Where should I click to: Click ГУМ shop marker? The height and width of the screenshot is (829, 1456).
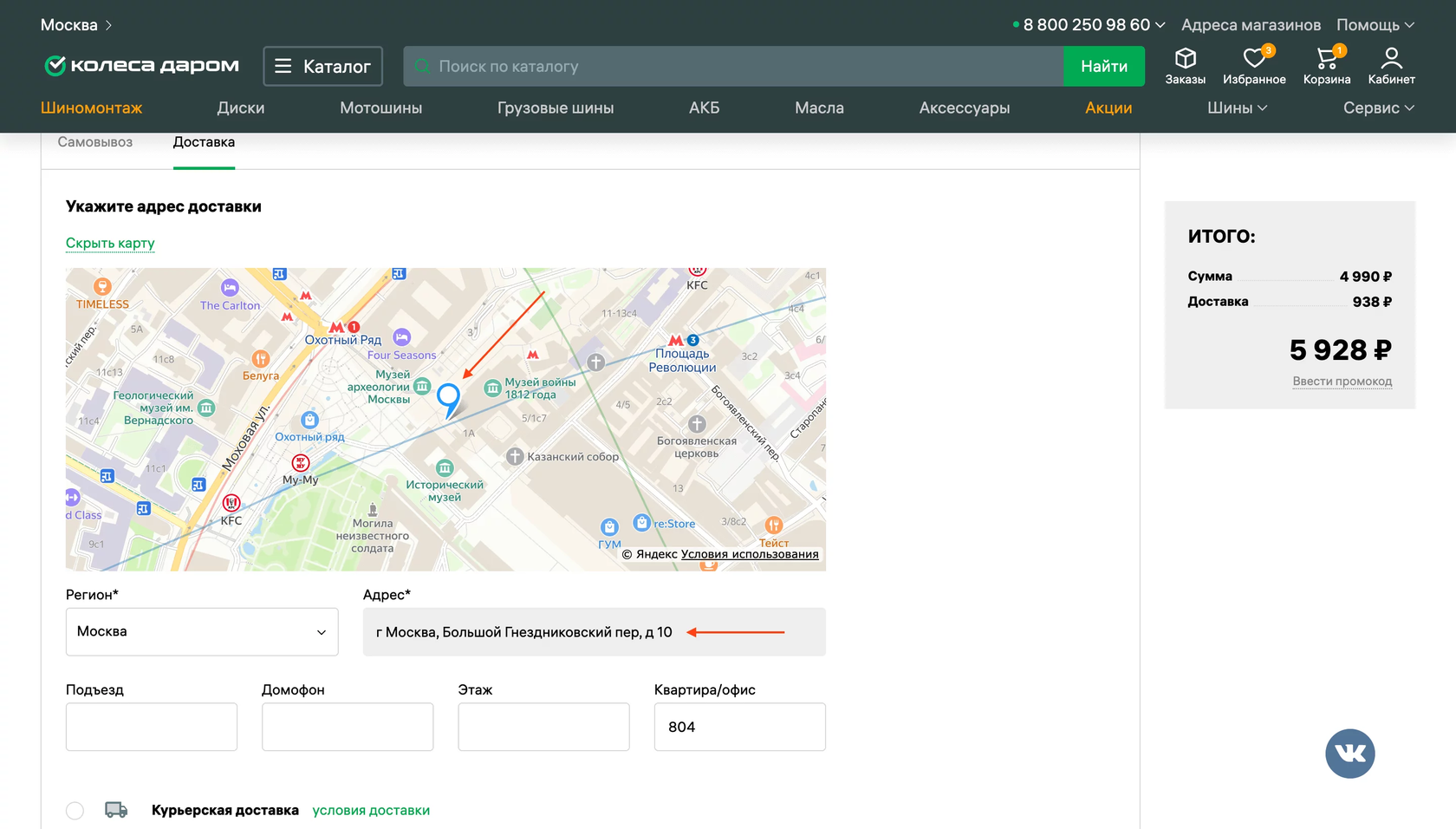pos(609,526)
